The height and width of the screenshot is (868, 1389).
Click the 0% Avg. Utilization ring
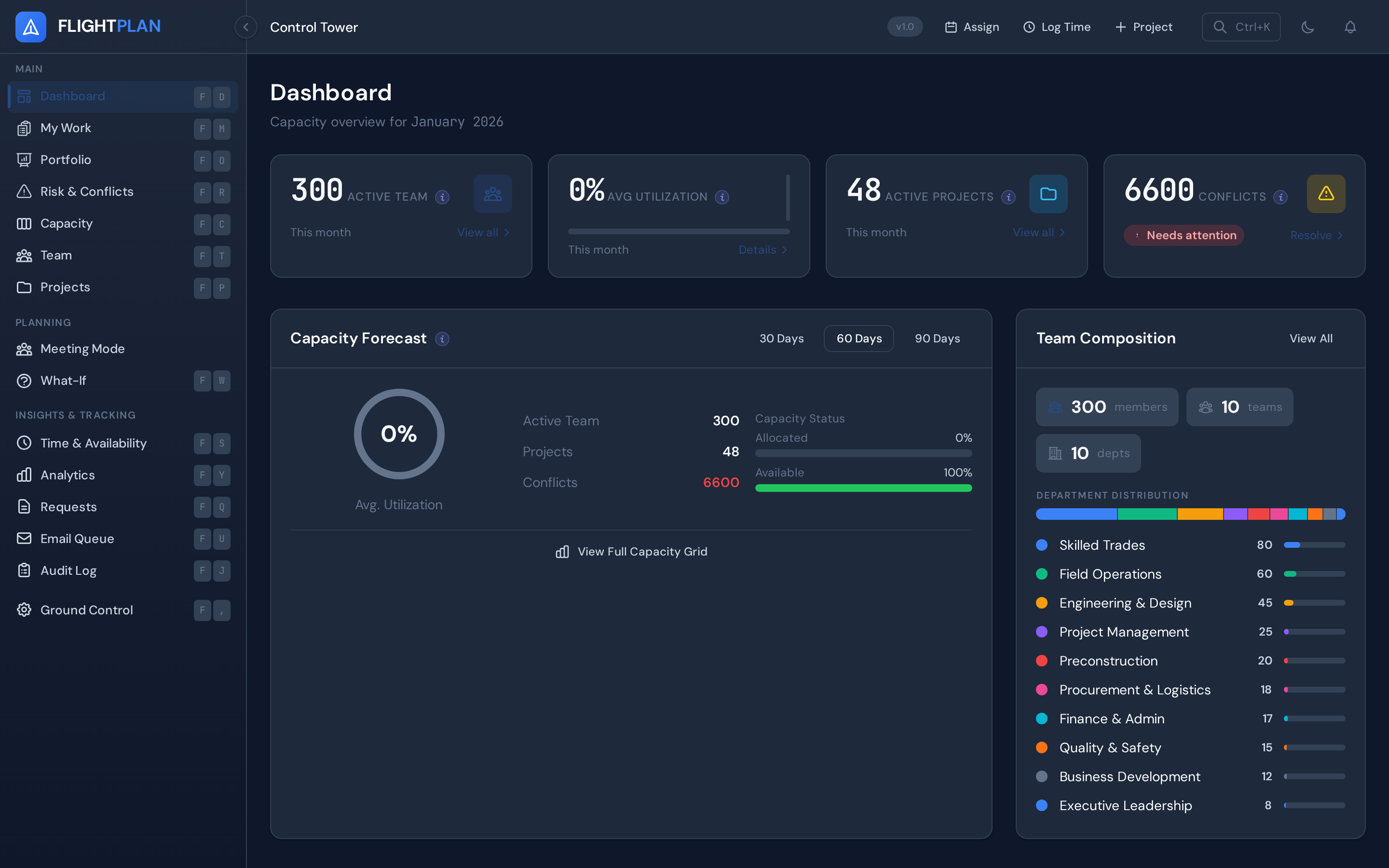pyautogui.click(x=399, y=434)
